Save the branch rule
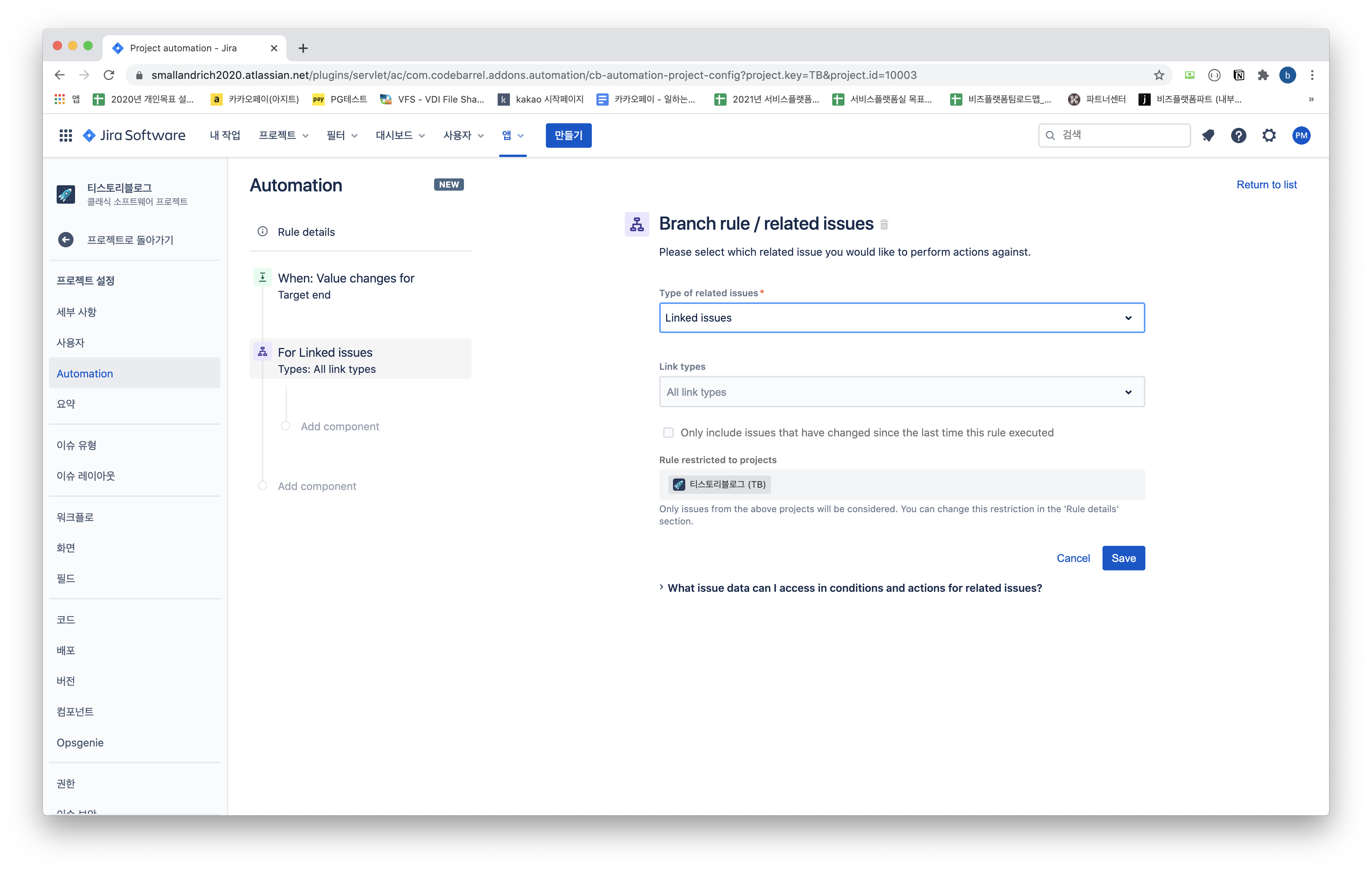The width and height of the screenshot is (1372, 872). click(x=1123, y=558)
